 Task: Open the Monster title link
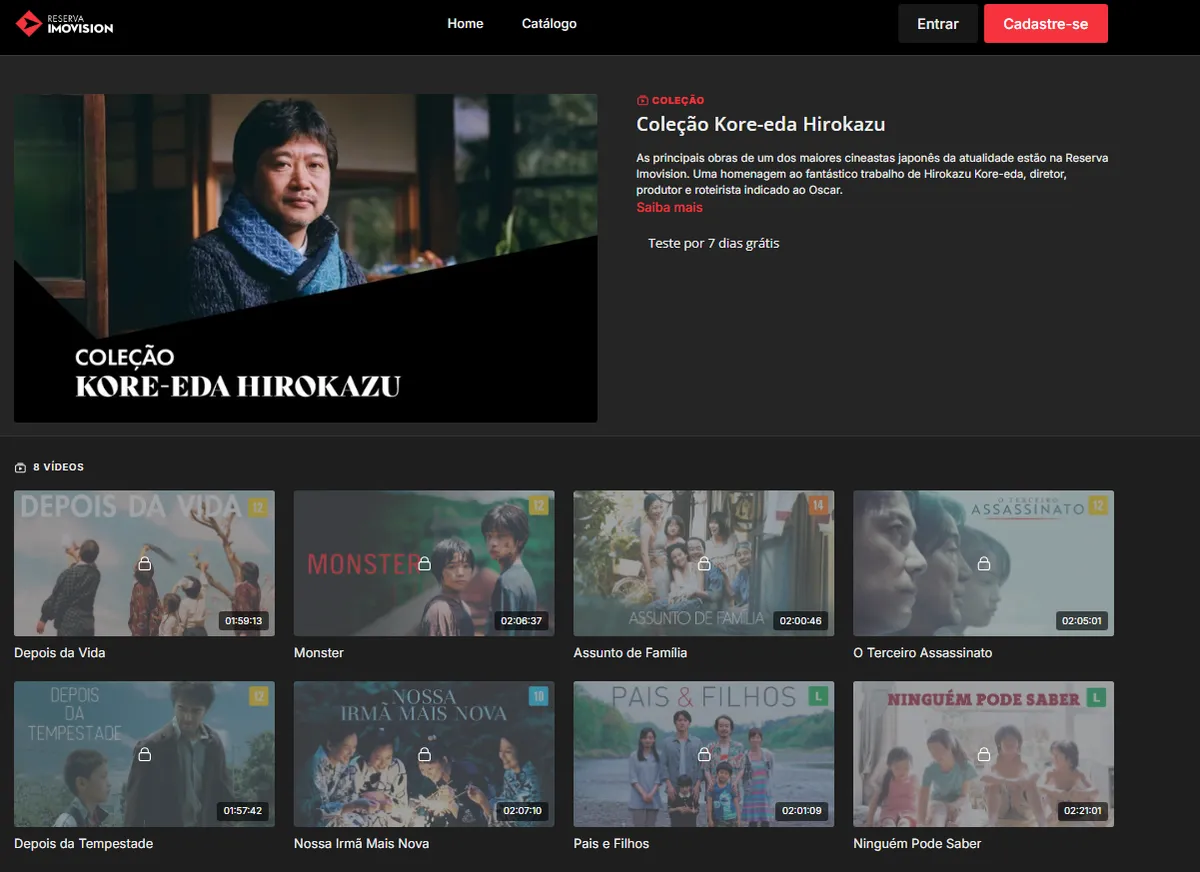pos(319,653)
